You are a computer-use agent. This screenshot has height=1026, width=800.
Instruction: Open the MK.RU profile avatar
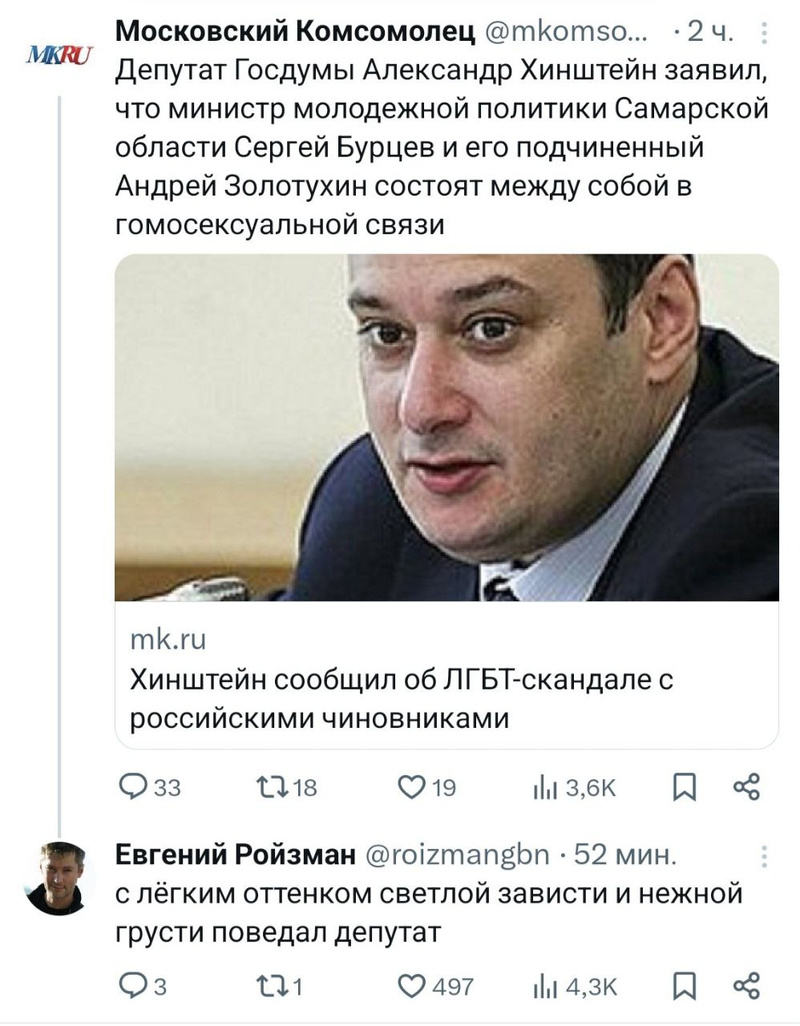click(x=57, y=55)
